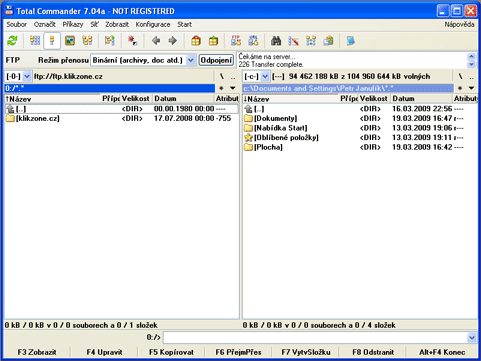Click up arrow in FTP log scrollbar

point(471,56)
